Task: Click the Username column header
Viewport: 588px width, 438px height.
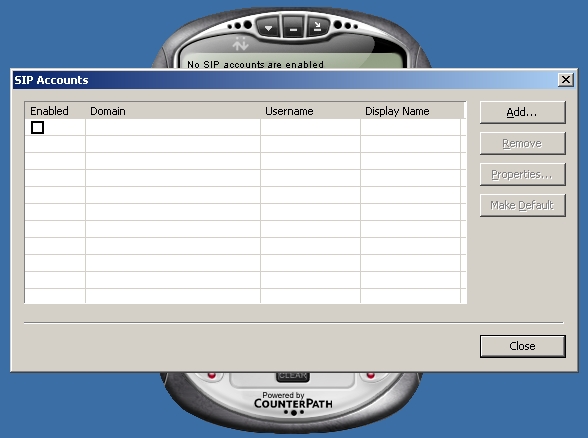Action: pyautogui.click(x=310, y=111)
